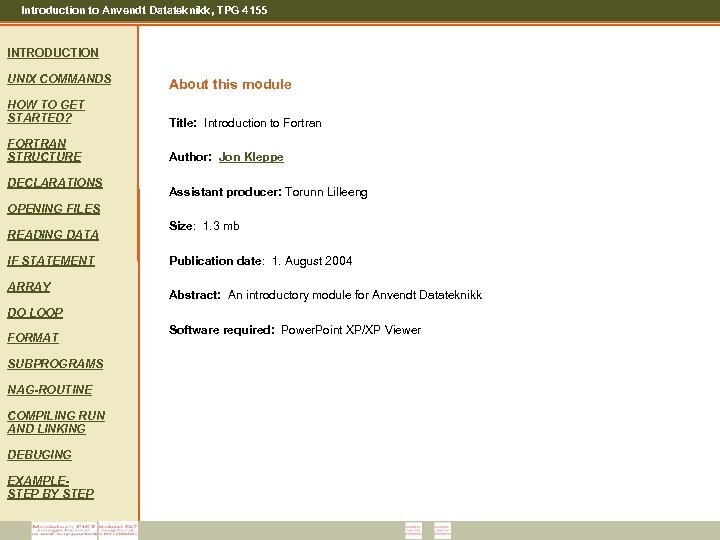This screenshot has width=720, height=540.
Task: Click the header title 'Introduction to Anvendt Datateknikk, TPG 4155'
Action: (x=144, y=10)
